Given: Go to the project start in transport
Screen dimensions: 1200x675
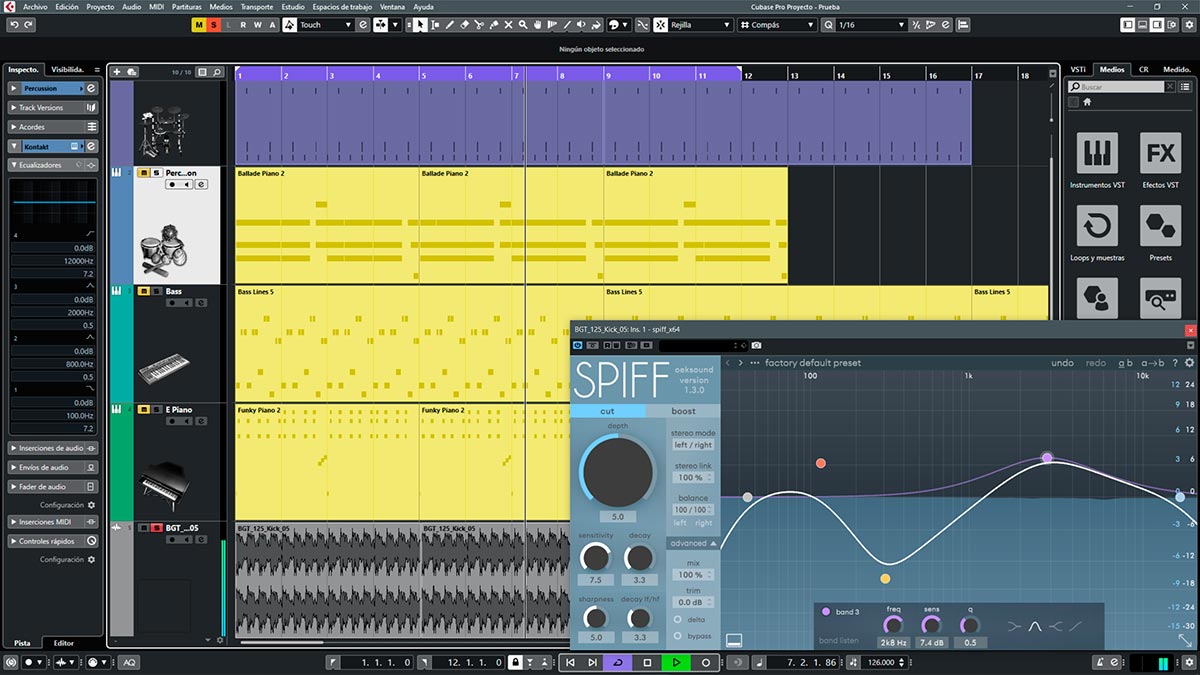Looking at the screenshot, I should tap(570, 662).
